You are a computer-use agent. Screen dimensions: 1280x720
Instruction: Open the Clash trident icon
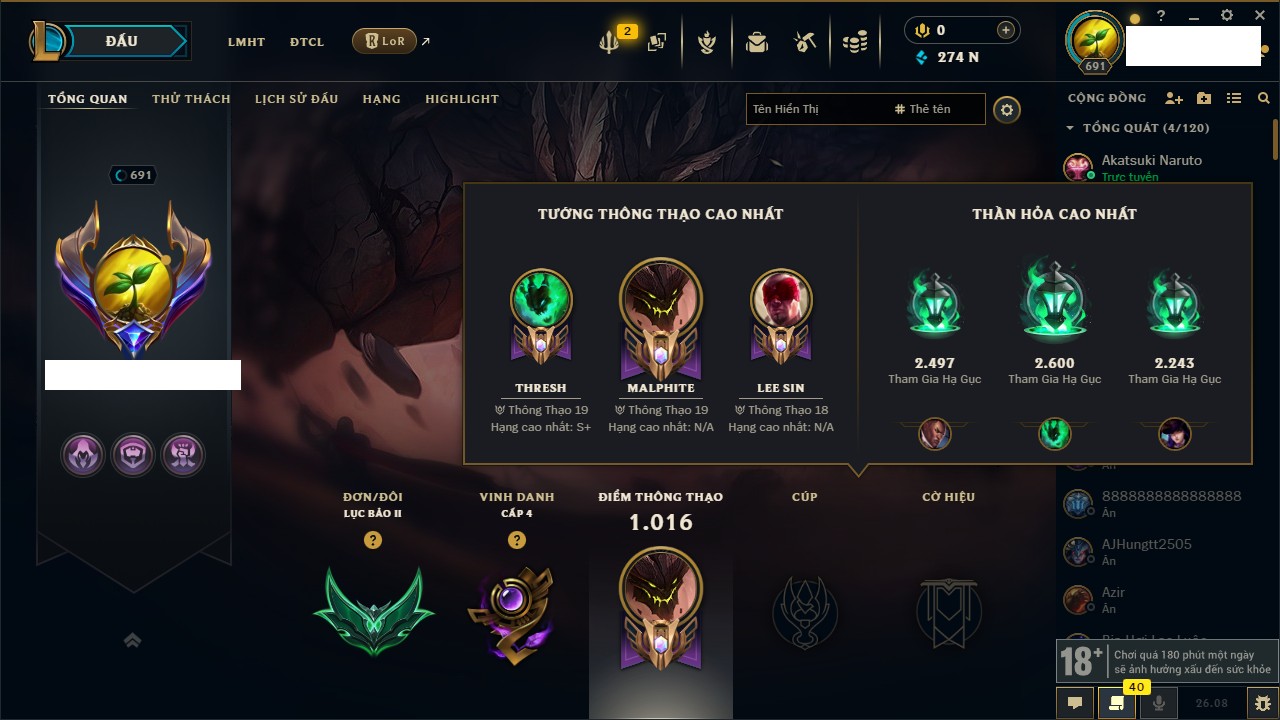pyautogui.click(x=610, y=42)
